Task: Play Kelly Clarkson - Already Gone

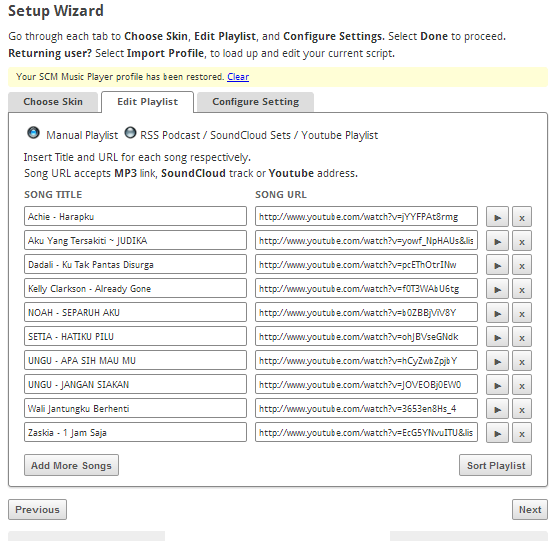Action: point(497,289)
